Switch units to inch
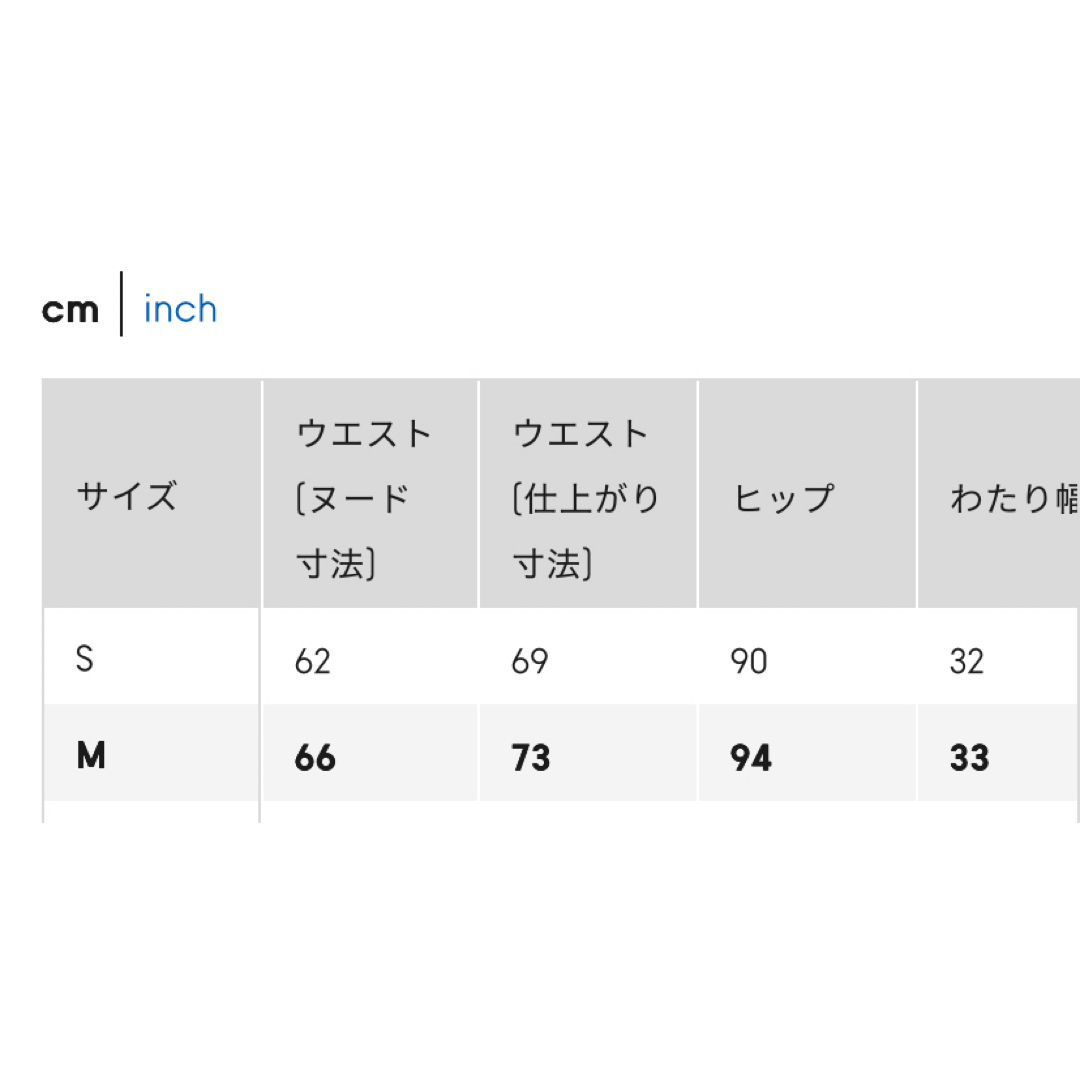Screen dimensions: 1080x1080 (180, 309)
